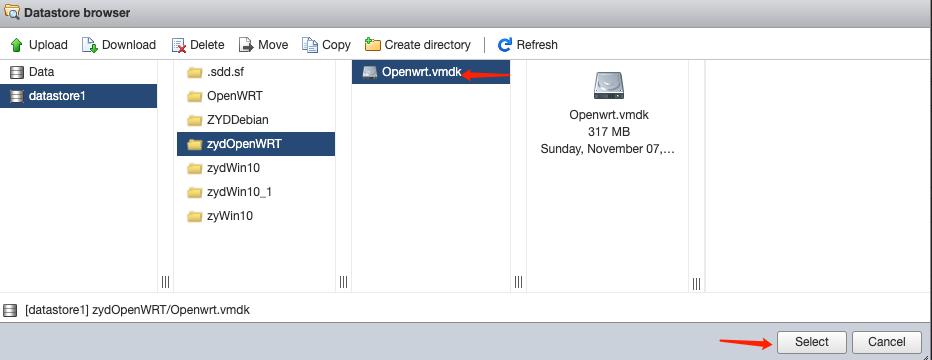Open the OpenWRT folder
Viewport: 932px width, 360px height.
coord(256,96)
